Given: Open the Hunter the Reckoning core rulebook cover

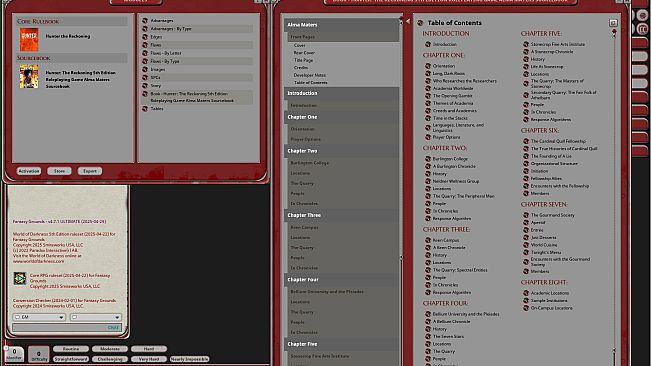Looking at the screenshot, I should pyautogui.click(x=29, y=39).
